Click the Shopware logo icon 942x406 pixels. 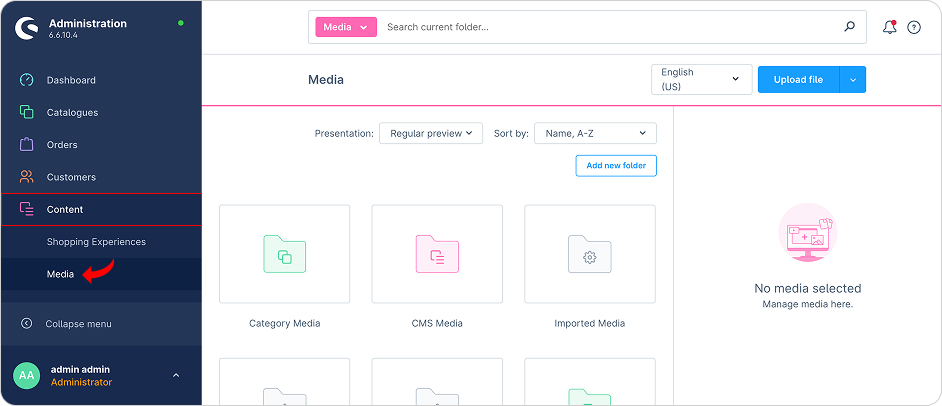click(x=26, y=28)
